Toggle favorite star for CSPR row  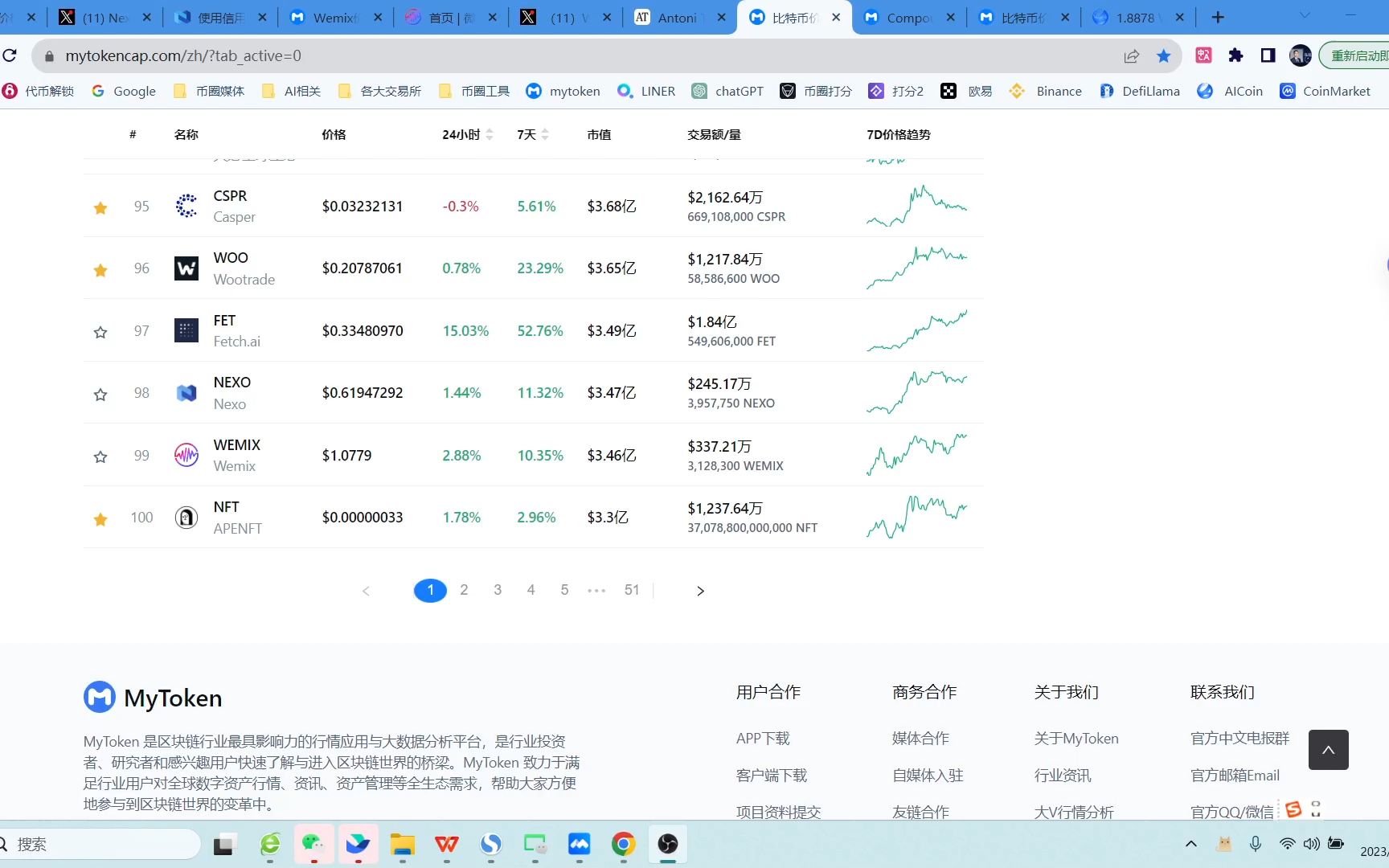[x=100, y=208]
